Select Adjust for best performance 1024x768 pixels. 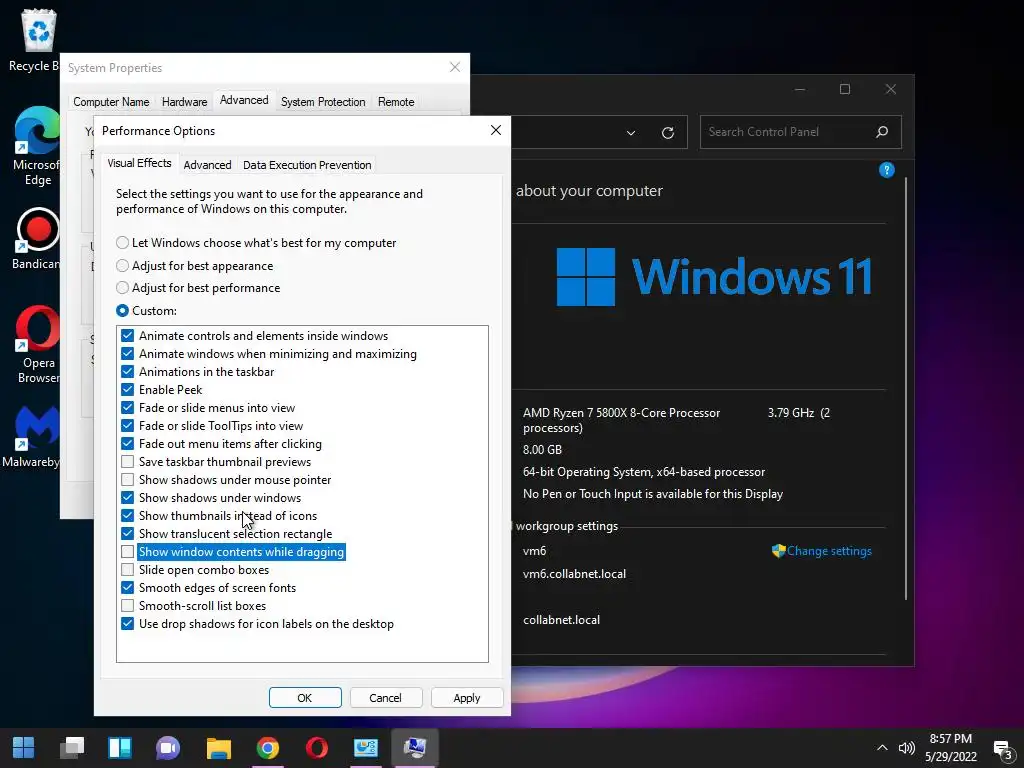(198, 288)
